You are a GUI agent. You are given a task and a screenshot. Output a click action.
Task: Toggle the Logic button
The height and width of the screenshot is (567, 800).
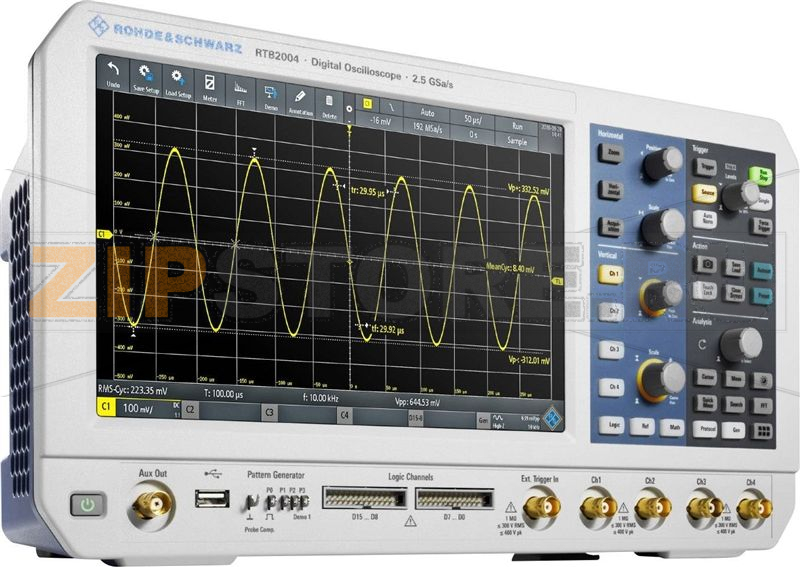pyautogui.click(x=613, y=425)
